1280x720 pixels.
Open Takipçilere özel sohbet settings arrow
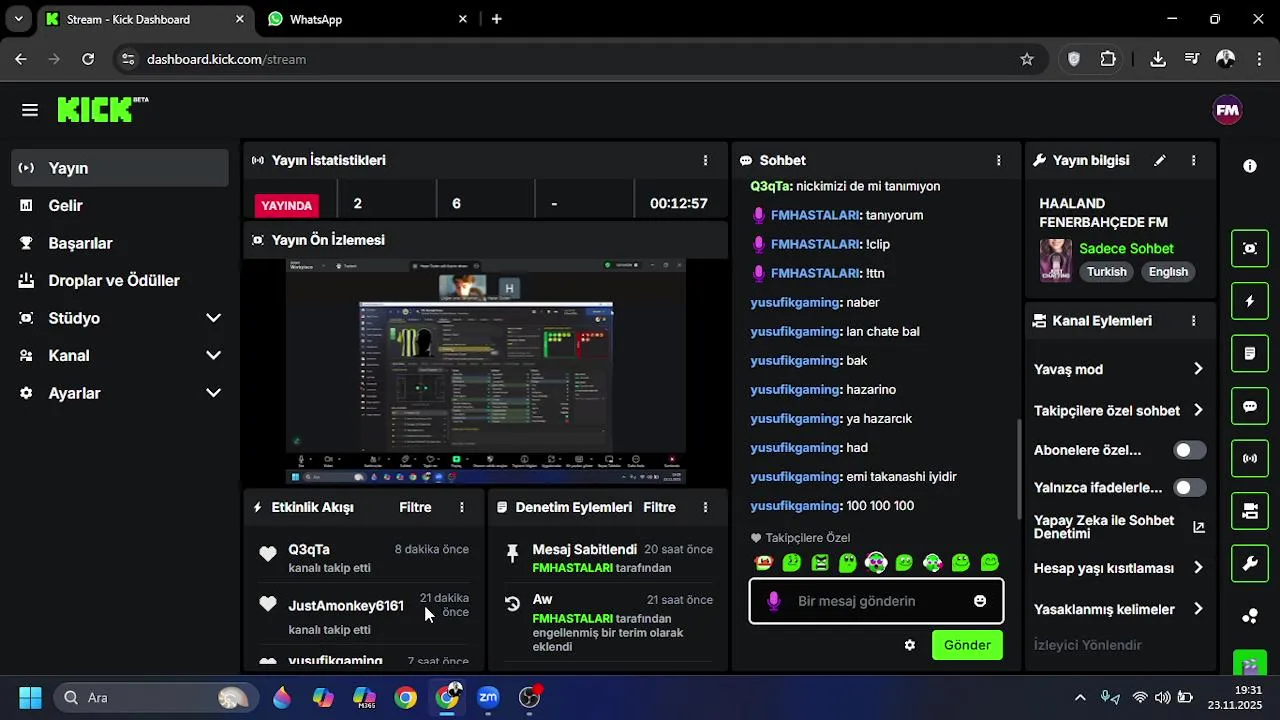[1198, 410]
